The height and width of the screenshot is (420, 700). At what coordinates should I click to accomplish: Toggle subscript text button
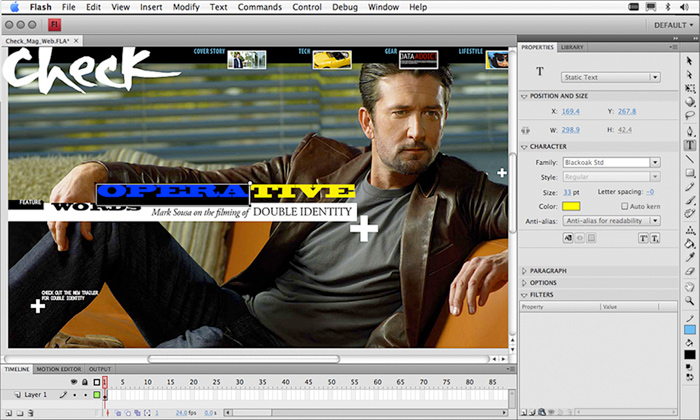click(x=655, y=238)
